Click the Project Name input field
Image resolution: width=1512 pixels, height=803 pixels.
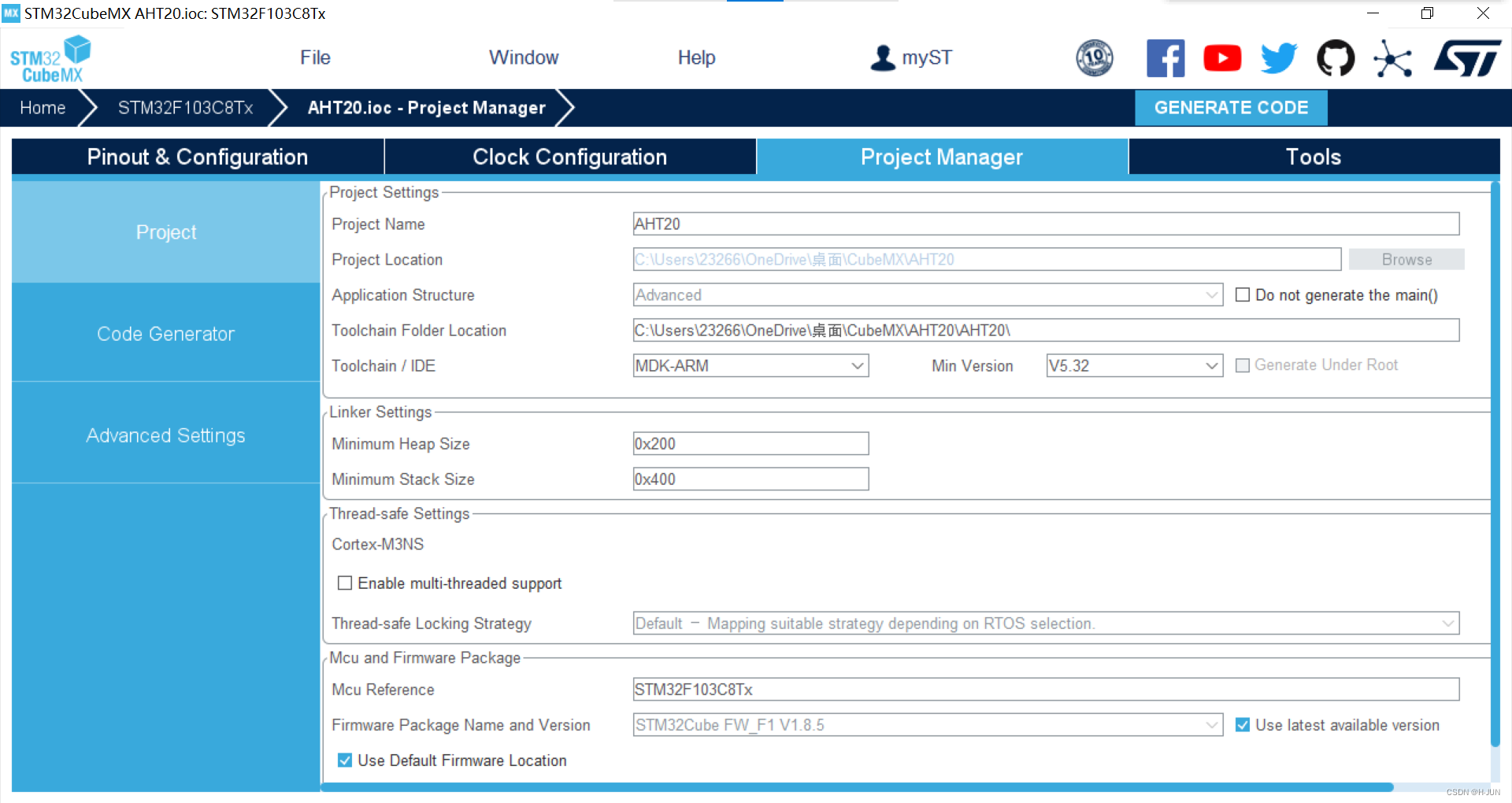(1046, 224)
